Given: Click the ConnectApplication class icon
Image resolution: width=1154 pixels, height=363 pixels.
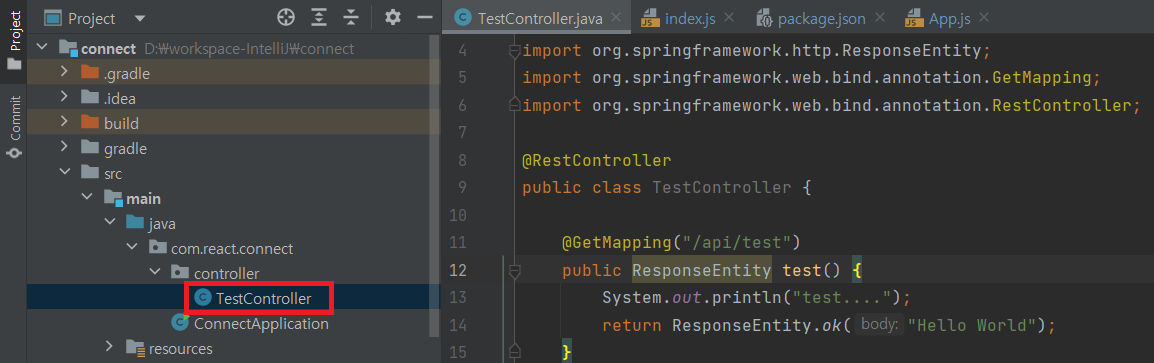Looking at the screenshot, I should (x=180, y=323).
